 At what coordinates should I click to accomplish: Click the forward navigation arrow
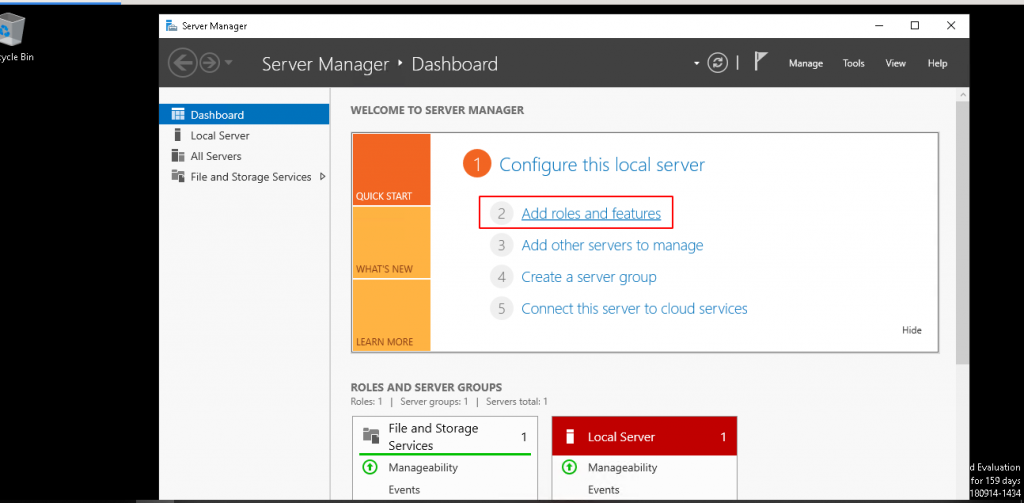click(x=210, y=63)
